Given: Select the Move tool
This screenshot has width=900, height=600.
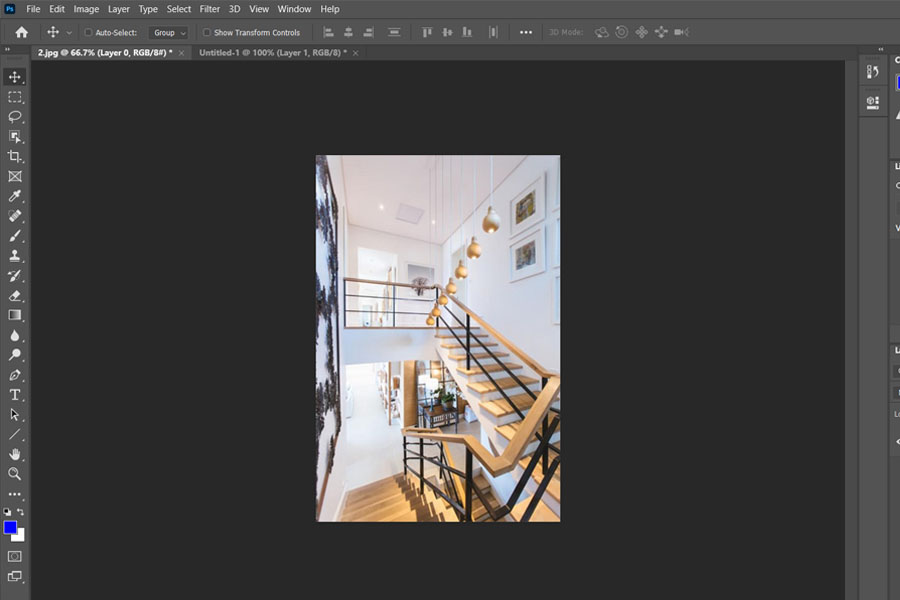Looking at the screenshot, I should tap(14, 75).
